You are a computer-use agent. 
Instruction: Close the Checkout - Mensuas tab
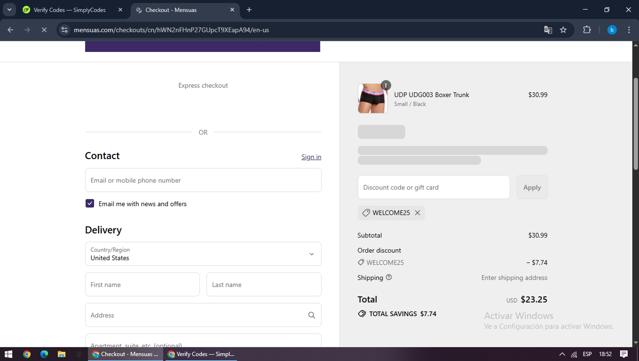pyautogui.click(x=232, y=10)
